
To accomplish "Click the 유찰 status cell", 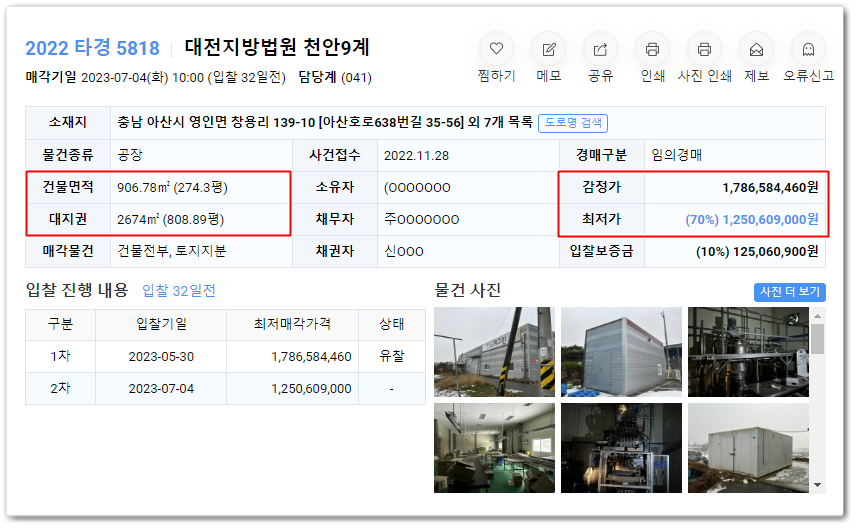I will click(392, 357).
